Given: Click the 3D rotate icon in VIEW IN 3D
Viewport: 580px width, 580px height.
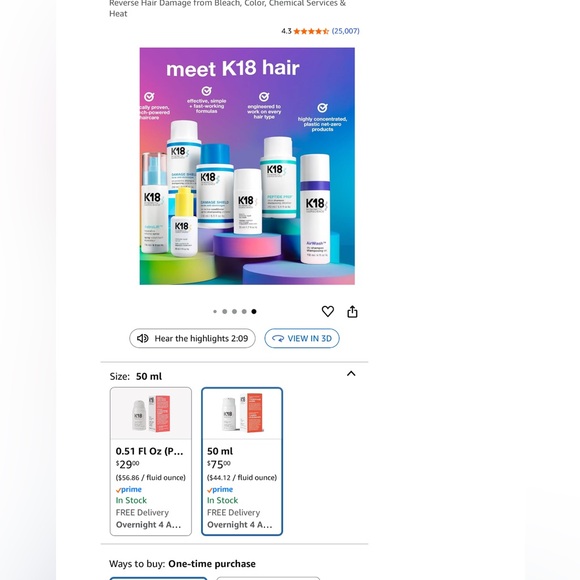Looking at the screenshot, I should tap(278, 338).
